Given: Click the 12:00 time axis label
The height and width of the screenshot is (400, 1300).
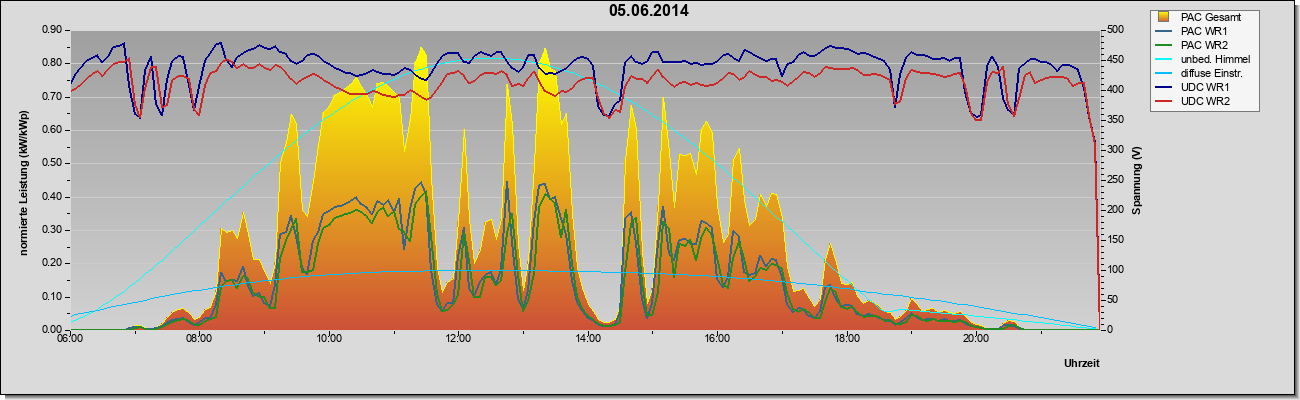Looking at the screenshot, I should coord(459,338).
